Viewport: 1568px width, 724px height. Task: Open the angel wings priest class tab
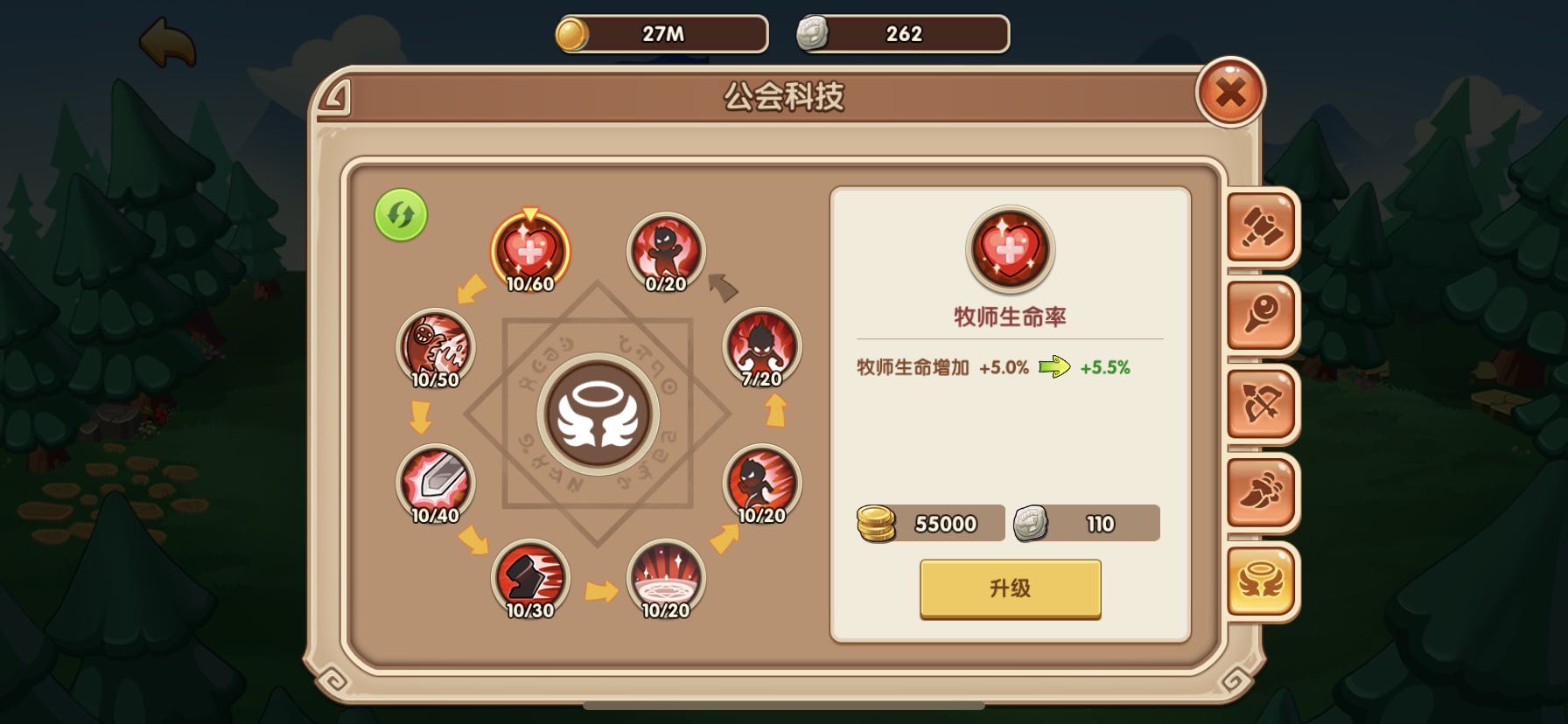(1261, 581)
